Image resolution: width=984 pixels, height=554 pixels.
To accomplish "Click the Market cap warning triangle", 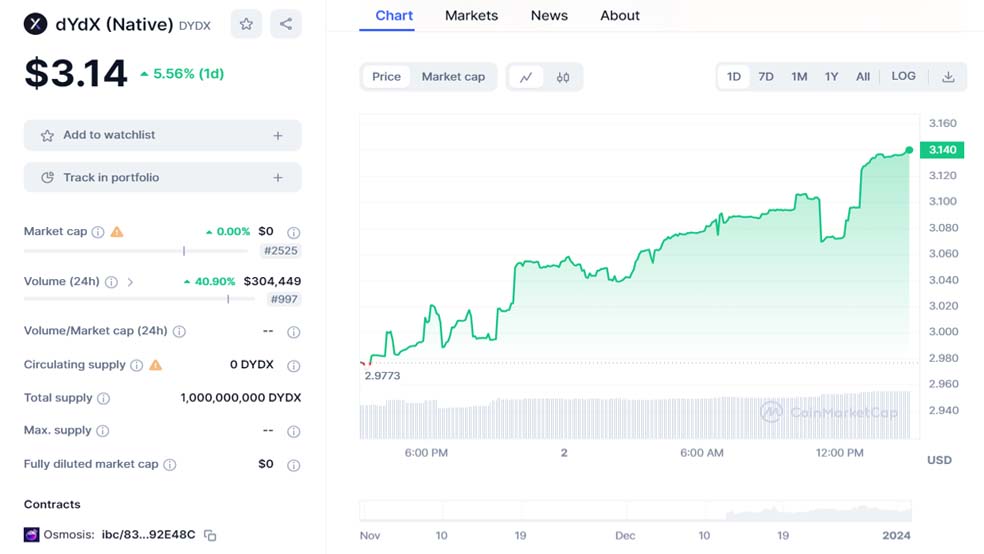I will (x=117, y=232).
